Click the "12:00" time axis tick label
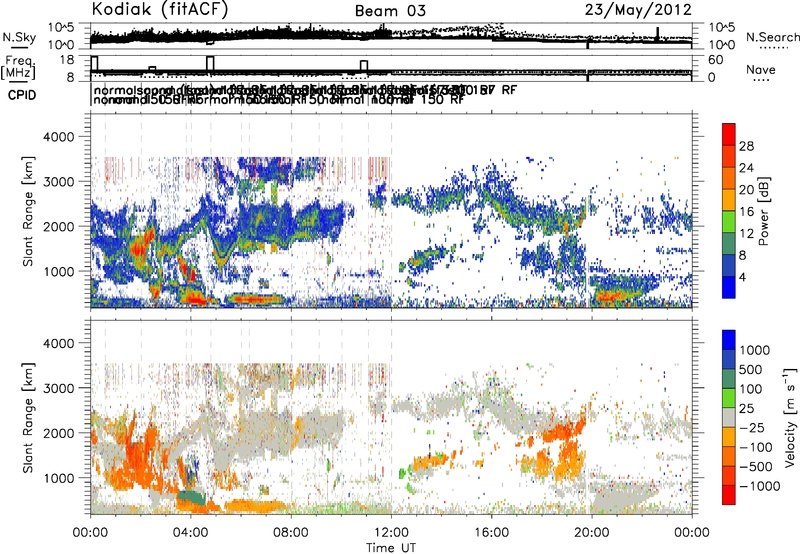Screen dimensions: 800x554 391,533
